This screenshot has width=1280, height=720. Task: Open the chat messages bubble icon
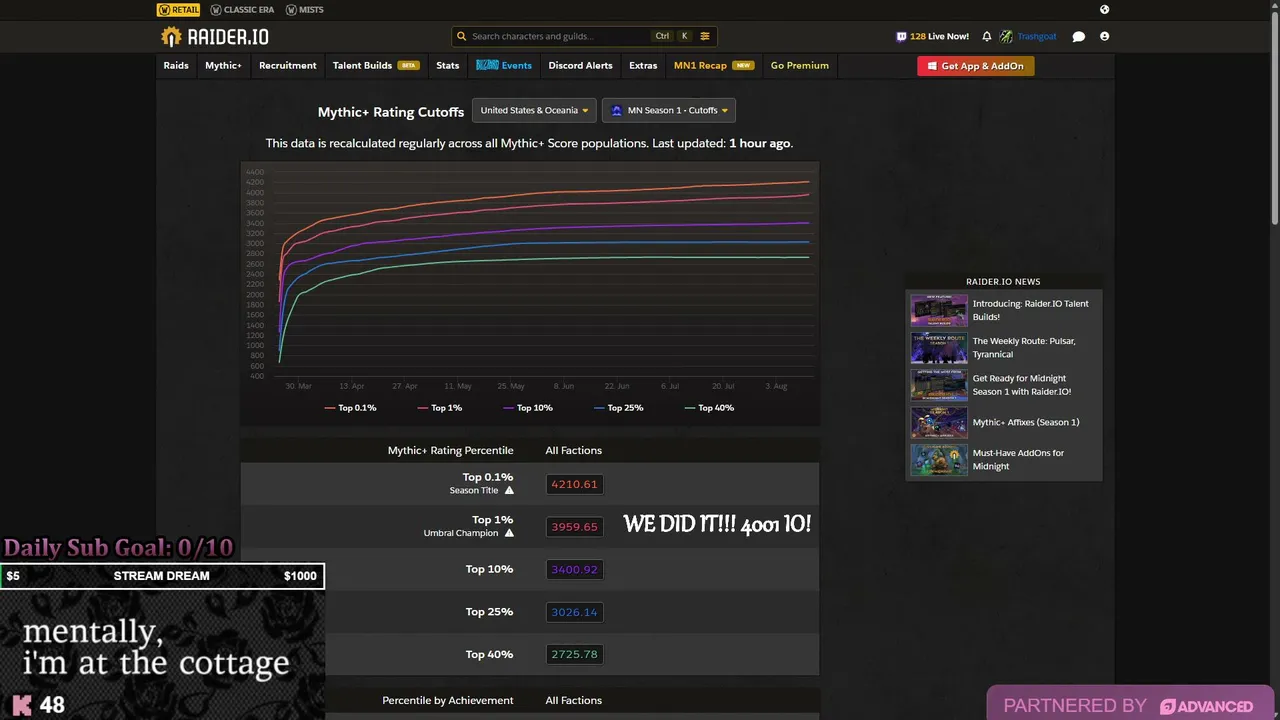coord(1078,37)
